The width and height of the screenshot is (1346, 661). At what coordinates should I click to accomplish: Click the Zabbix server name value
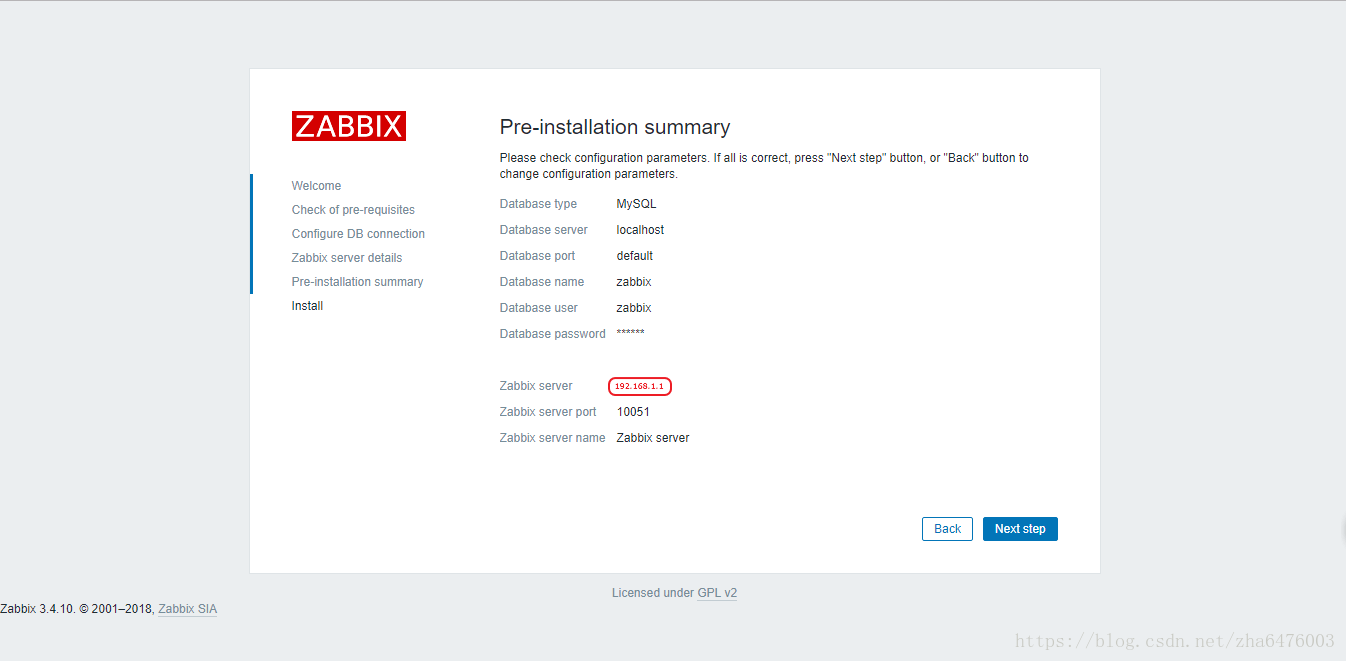click(x=653, y=438)
